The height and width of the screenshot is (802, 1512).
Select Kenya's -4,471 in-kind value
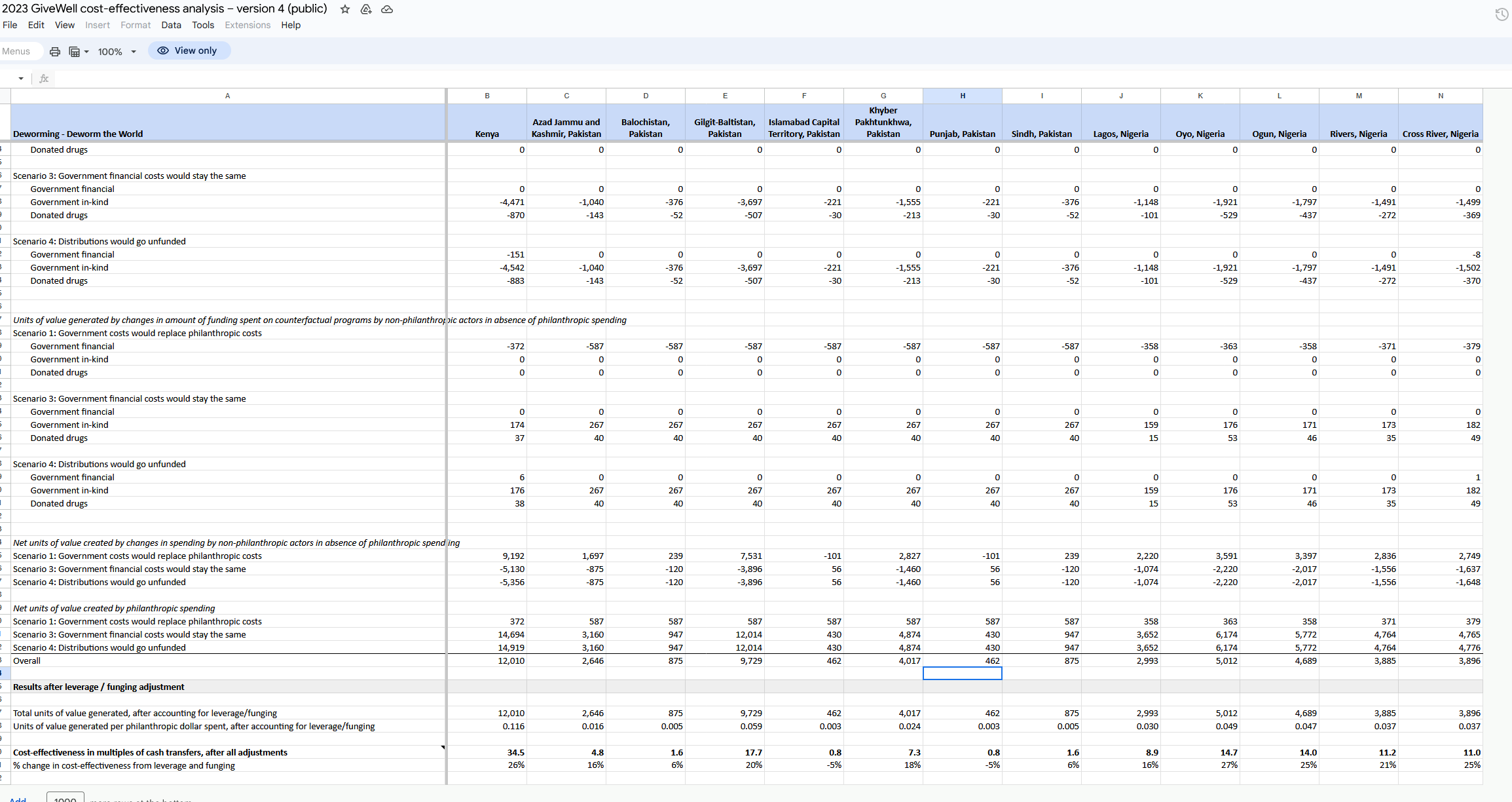tap(487, 202)
